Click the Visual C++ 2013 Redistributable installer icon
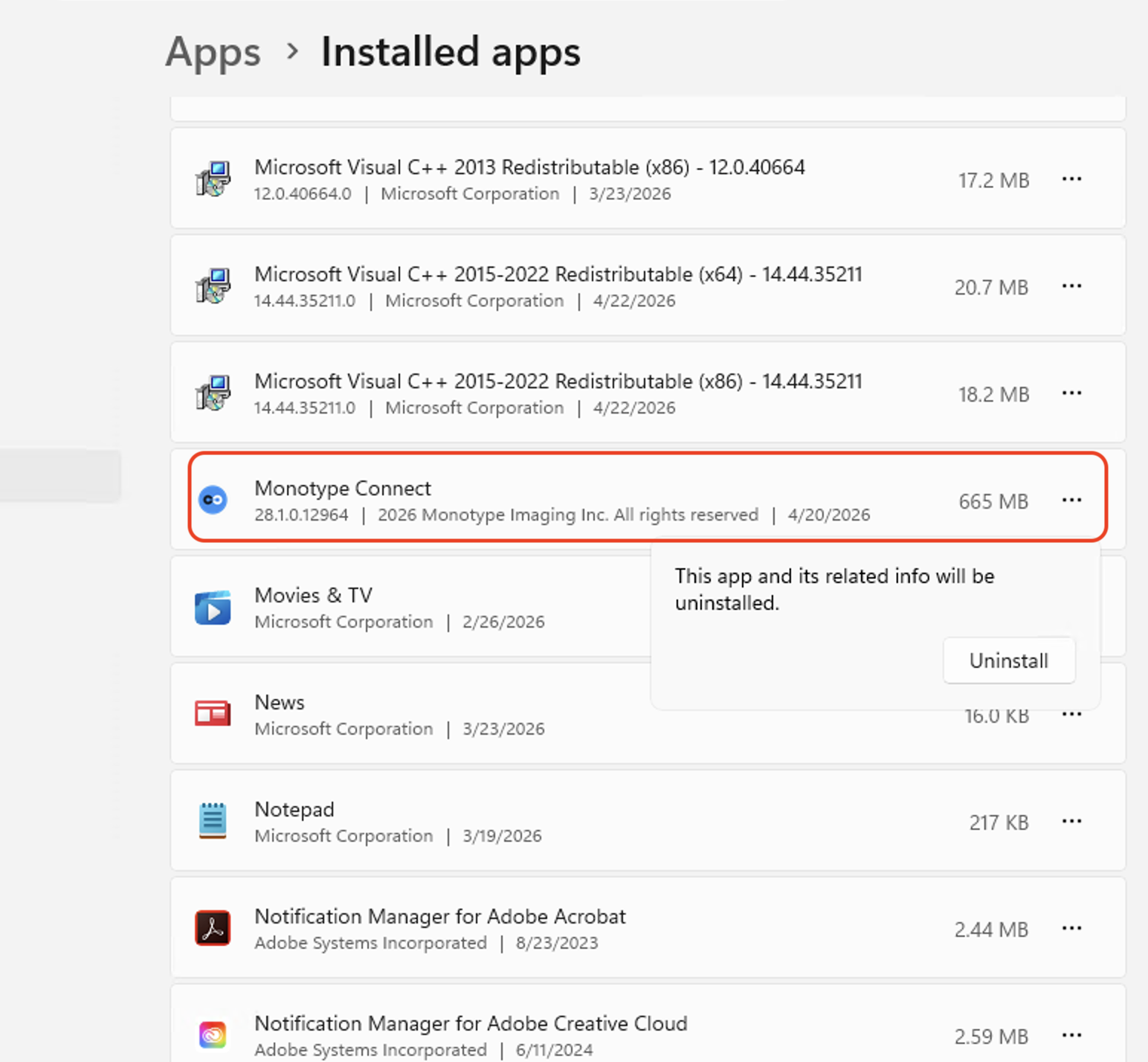Screen dimensions: 1148x1062 (x=213, y=179)
